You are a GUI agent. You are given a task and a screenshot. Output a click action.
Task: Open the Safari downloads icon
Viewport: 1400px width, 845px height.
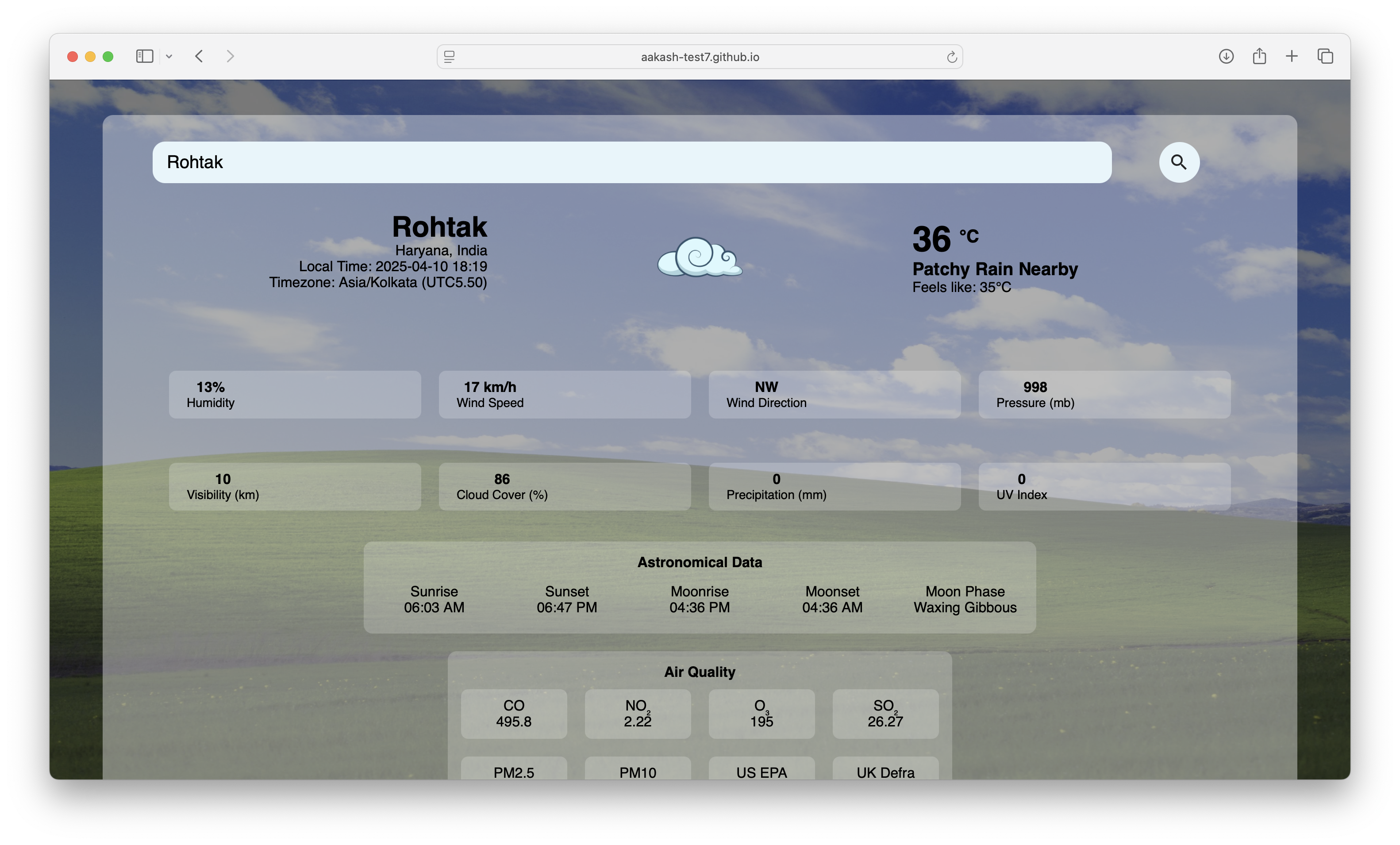(1226, 56)
